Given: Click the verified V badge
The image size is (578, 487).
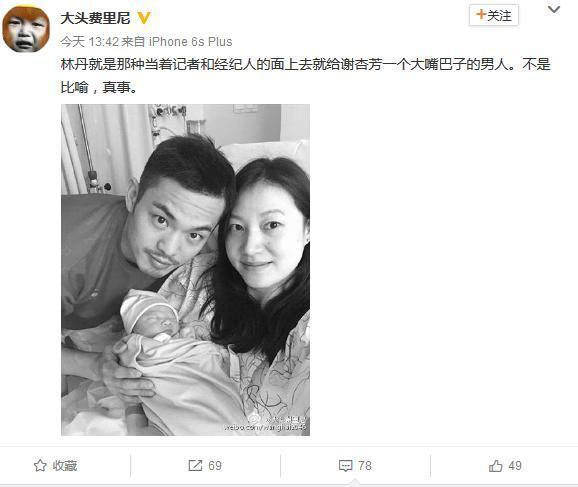Looking at the screenshot, I should [144, 18].
